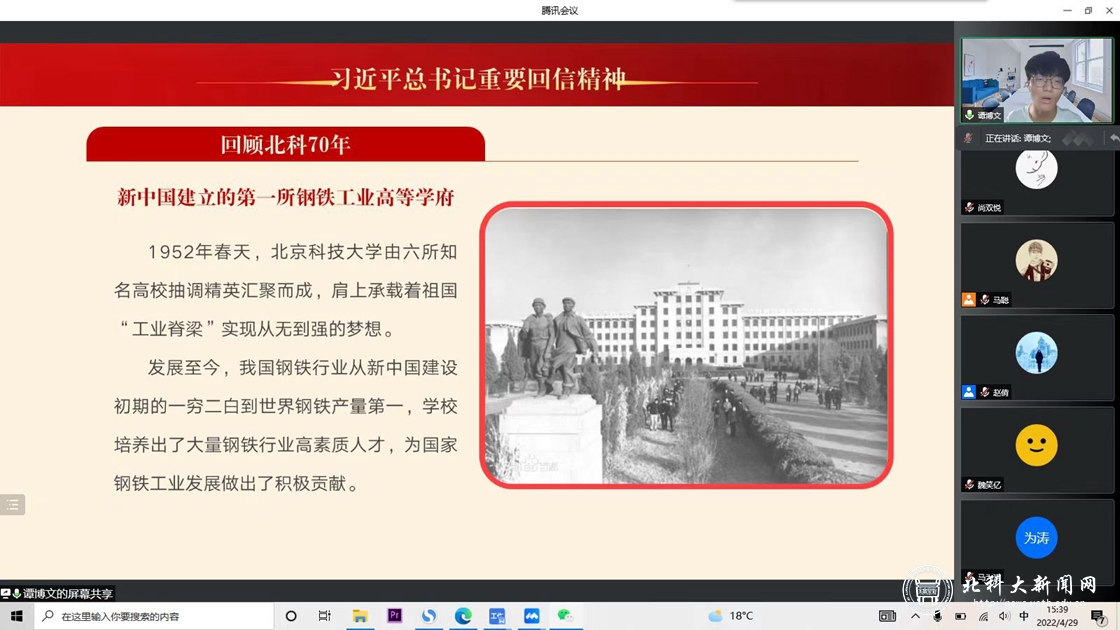
Task: Click the Windows search input box
Action: click(160, 616)
